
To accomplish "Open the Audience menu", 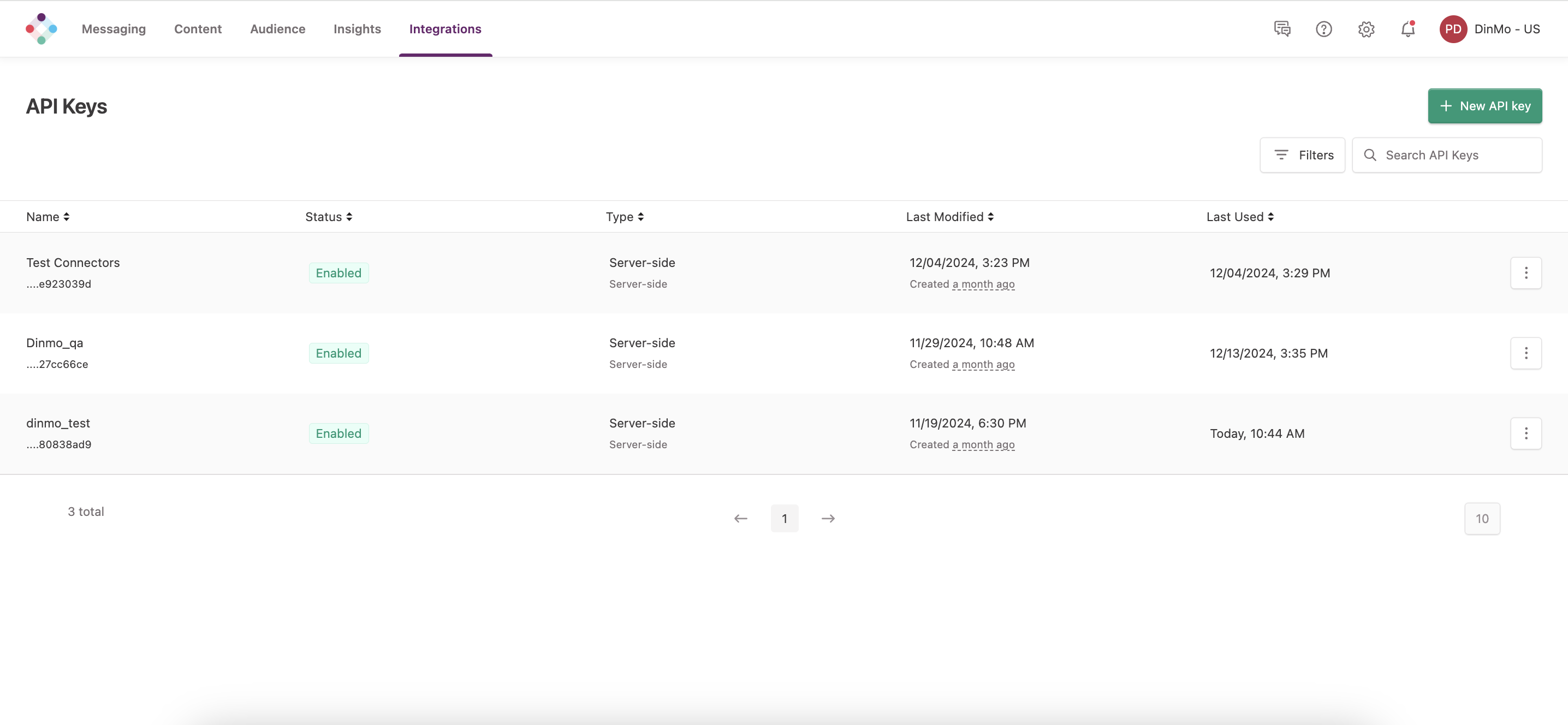I will point(277,28).
